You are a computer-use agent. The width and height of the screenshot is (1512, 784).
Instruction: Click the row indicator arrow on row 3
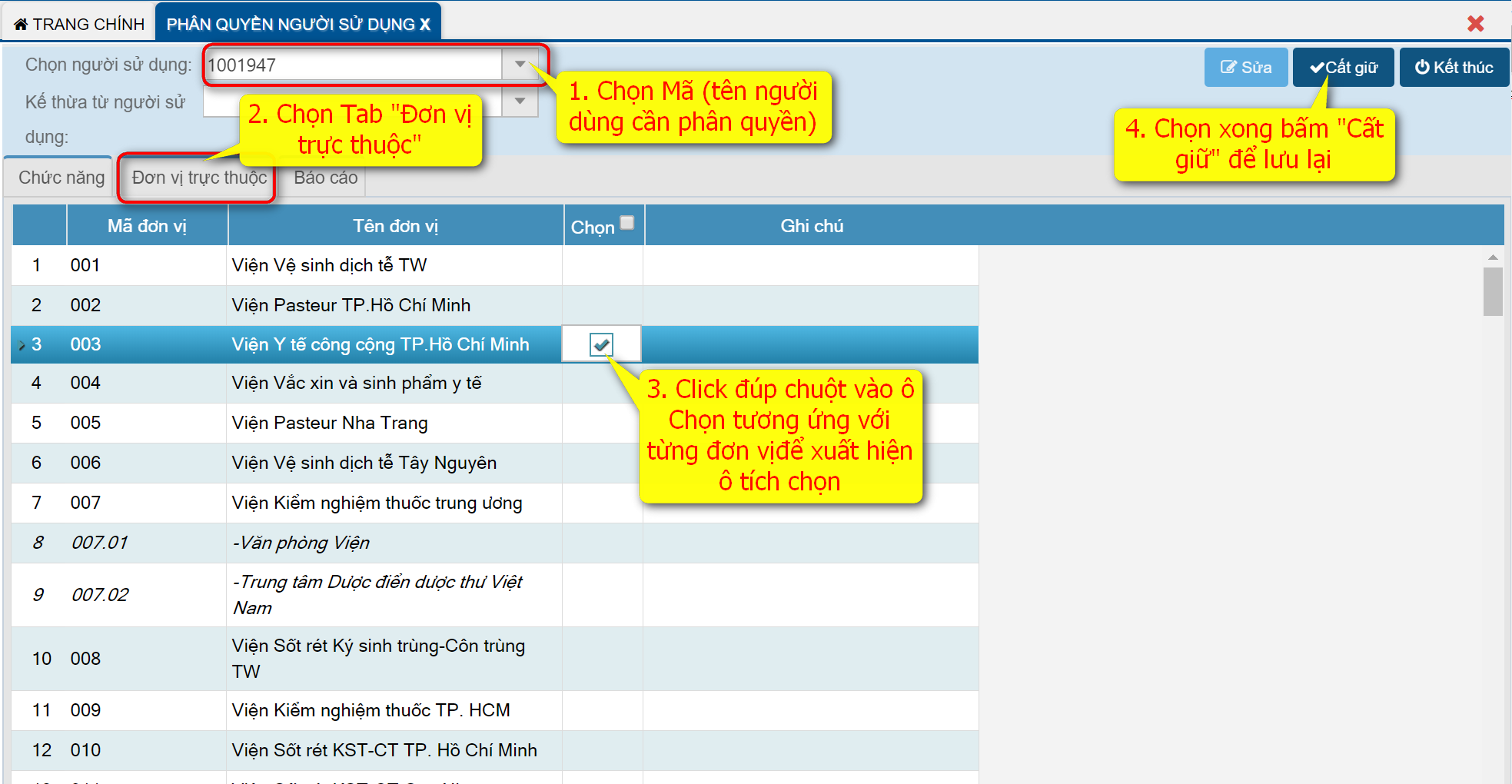[22, 345]
